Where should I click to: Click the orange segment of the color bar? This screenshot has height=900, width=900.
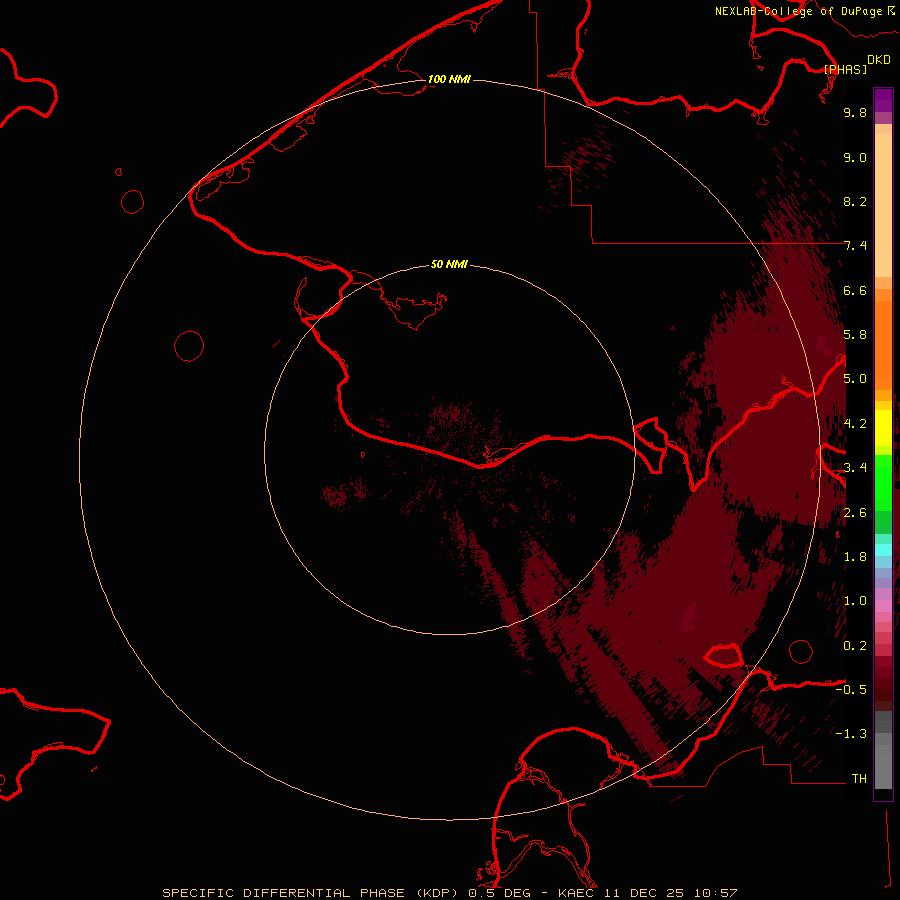(x=883, y=346)
